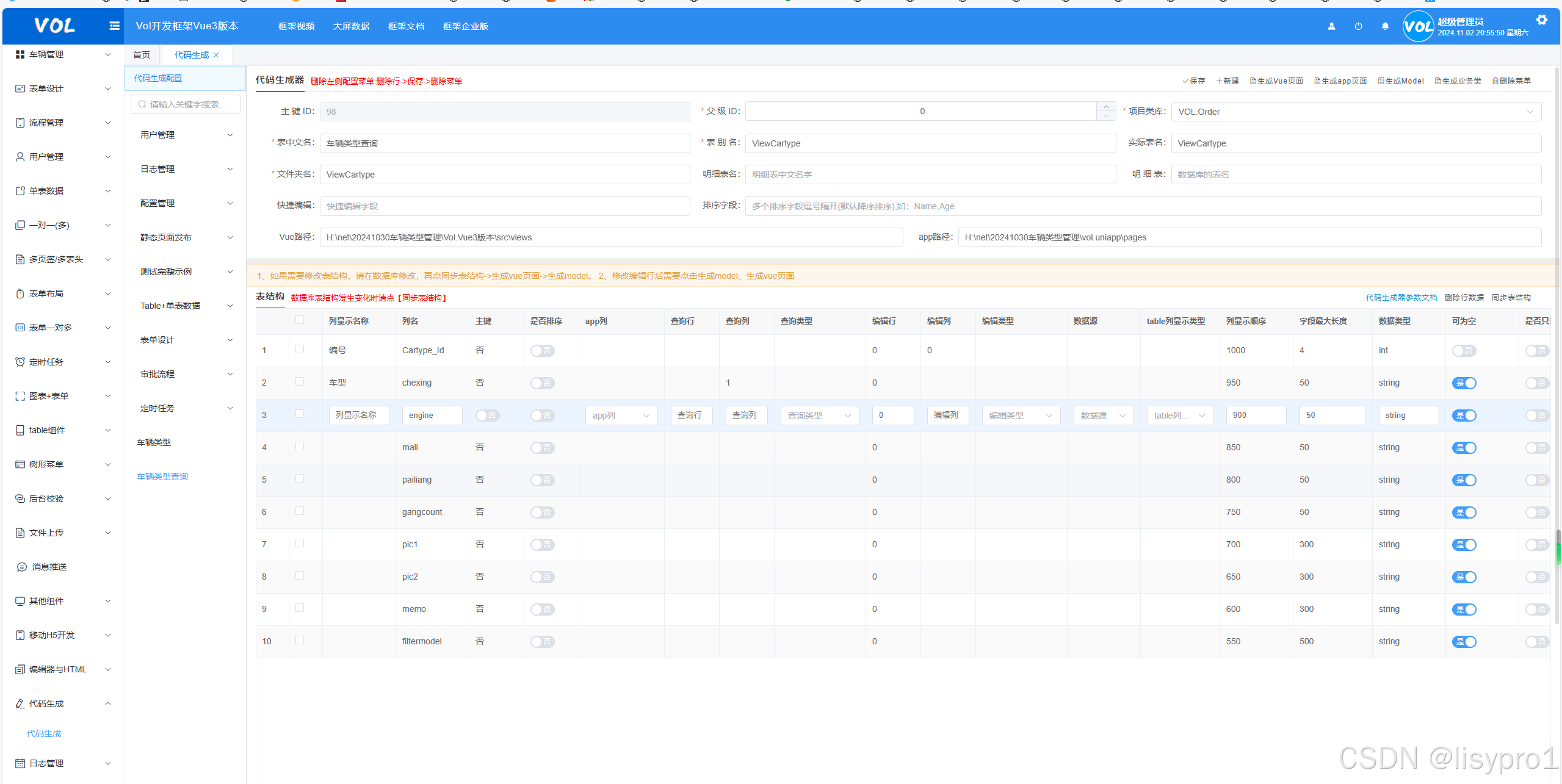Close the 代码生成 tab with X
The width and height of the screenshot is (1562, 784).
click(x=216, y=55)
